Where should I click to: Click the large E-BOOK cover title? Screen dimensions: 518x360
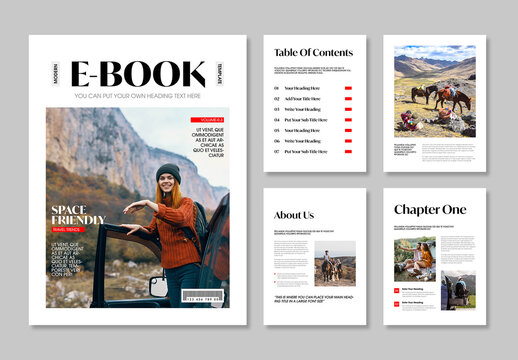[x=138, y=74]
